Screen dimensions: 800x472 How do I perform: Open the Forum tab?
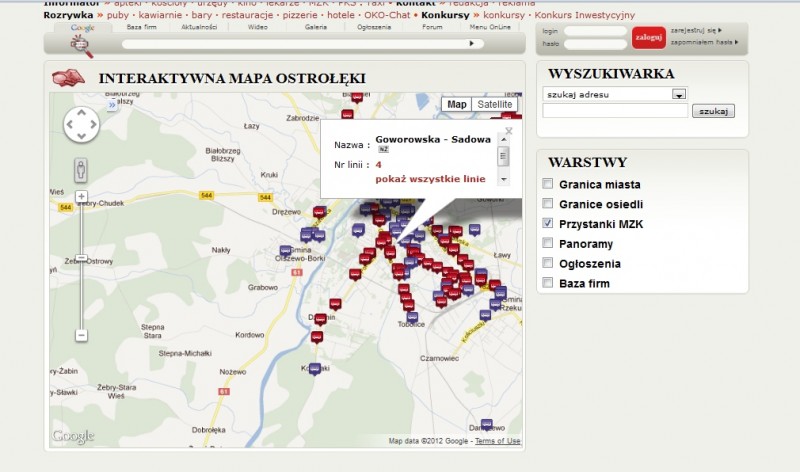click(x=432, y=27)
